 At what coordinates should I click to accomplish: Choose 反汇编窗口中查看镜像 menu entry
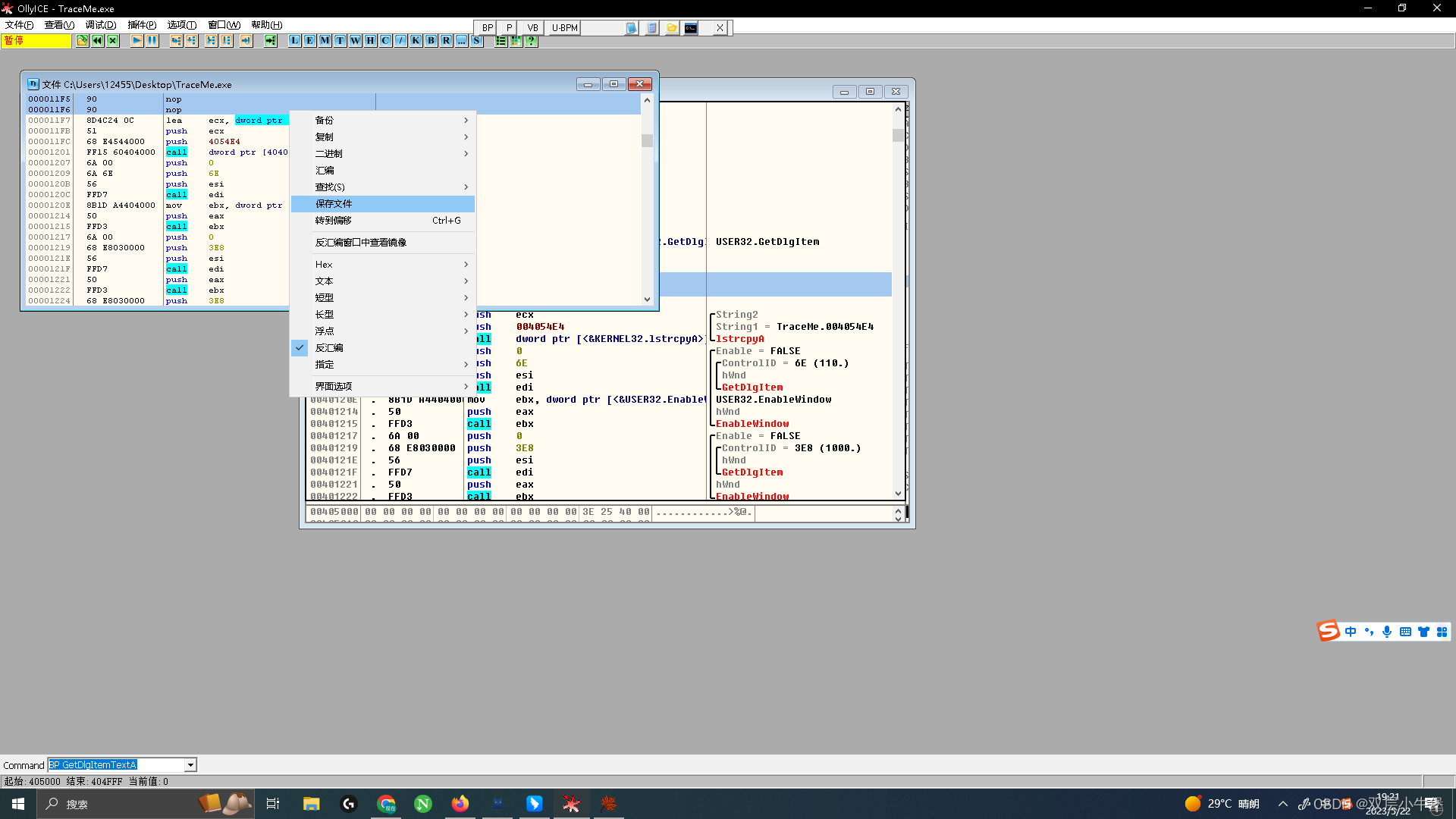[383, 243]
